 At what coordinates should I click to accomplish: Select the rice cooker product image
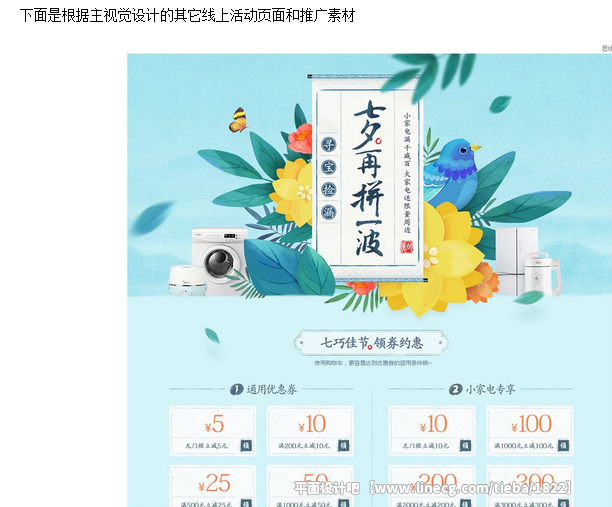tap(187, 280)
